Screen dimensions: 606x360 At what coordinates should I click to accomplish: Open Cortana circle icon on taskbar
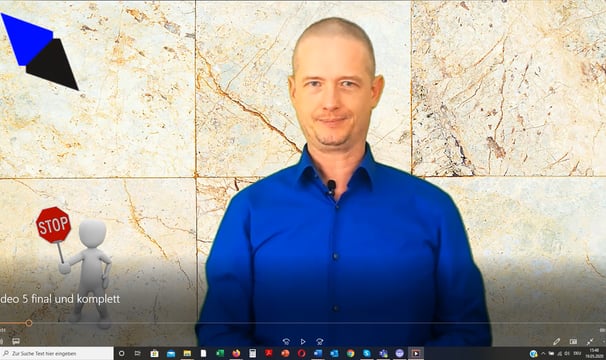pos(121,353)
